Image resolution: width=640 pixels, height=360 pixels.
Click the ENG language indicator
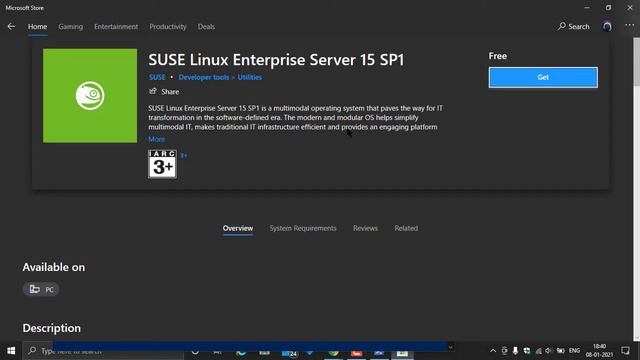[x=574, y=351]
